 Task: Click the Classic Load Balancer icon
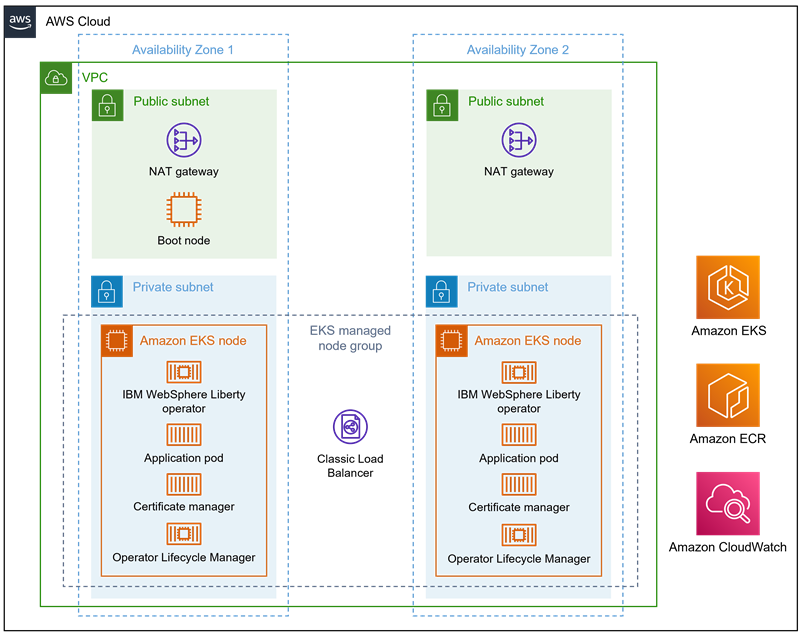[350, 427]
